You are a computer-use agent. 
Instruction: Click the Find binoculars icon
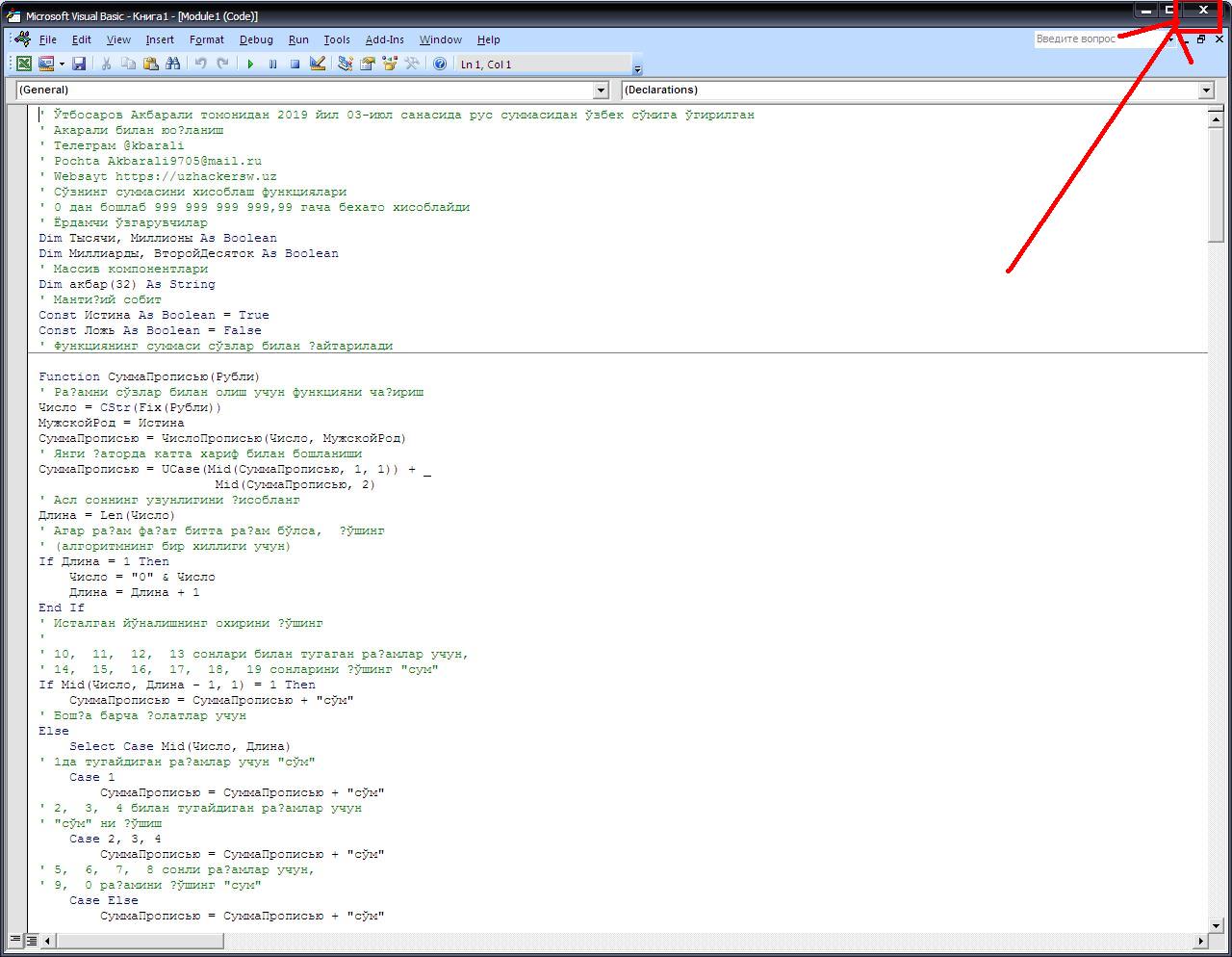(173, 65)
